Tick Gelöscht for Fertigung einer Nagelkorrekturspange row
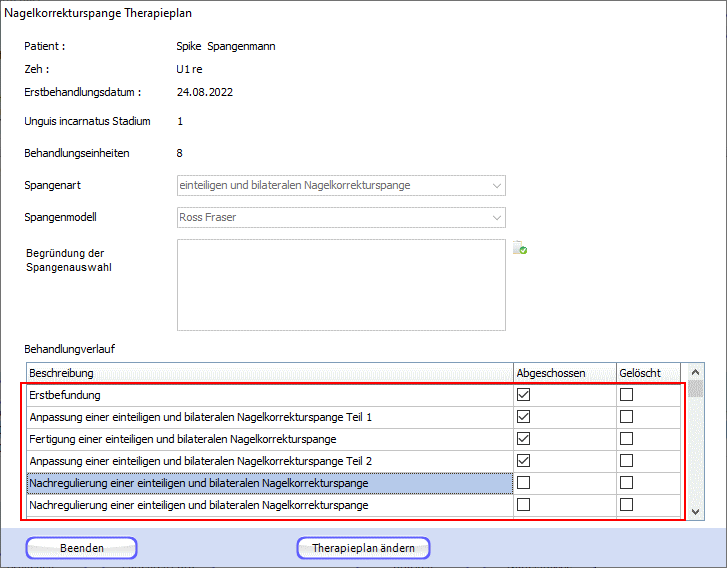This screenshot has height=568, width=727. pos(626,439)
